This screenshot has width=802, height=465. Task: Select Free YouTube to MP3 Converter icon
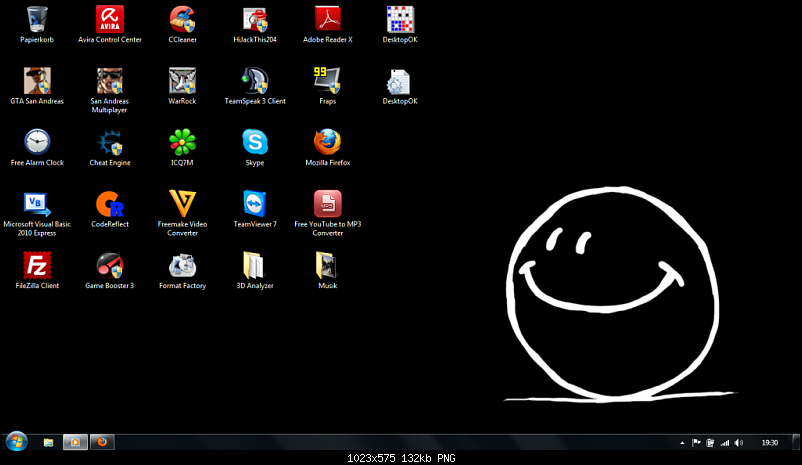pos(327,203)
